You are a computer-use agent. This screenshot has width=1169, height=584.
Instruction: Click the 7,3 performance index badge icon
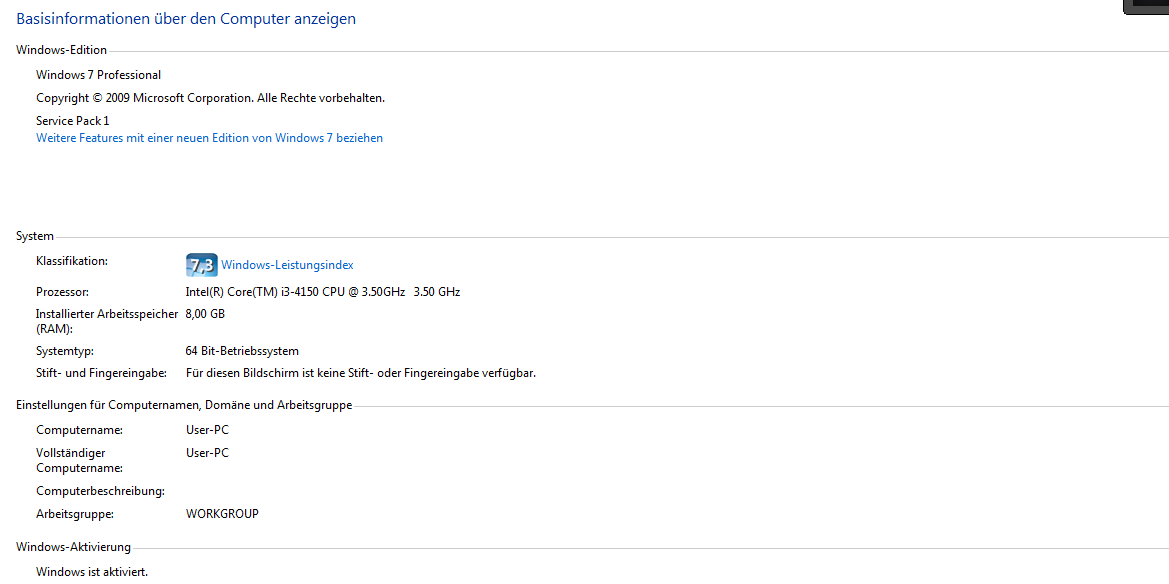click(201, 265)
